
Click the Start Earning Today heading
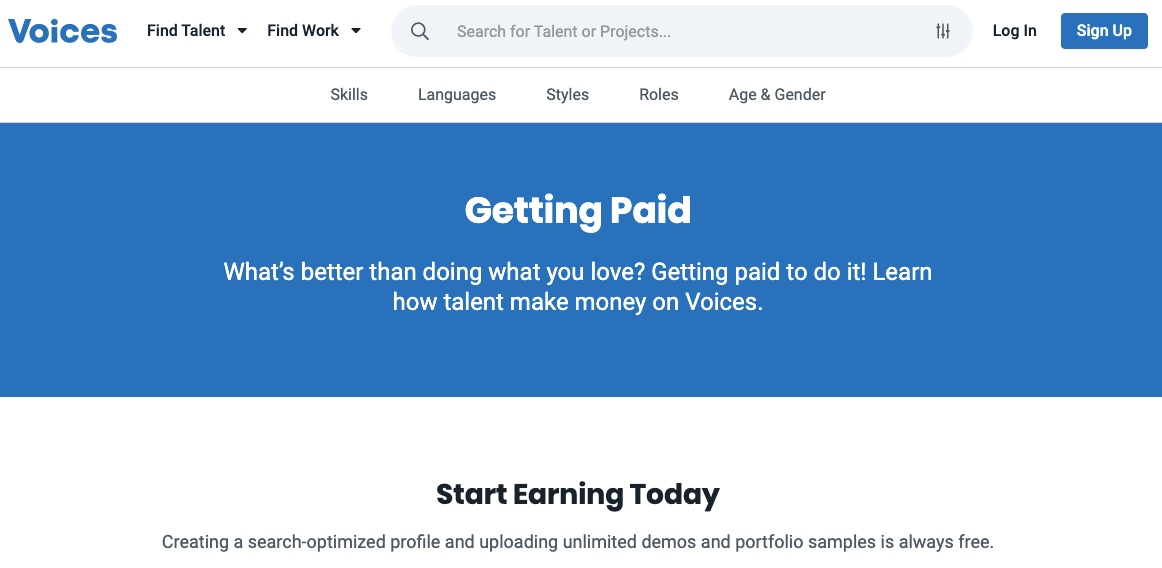click(x=578, y=495)
